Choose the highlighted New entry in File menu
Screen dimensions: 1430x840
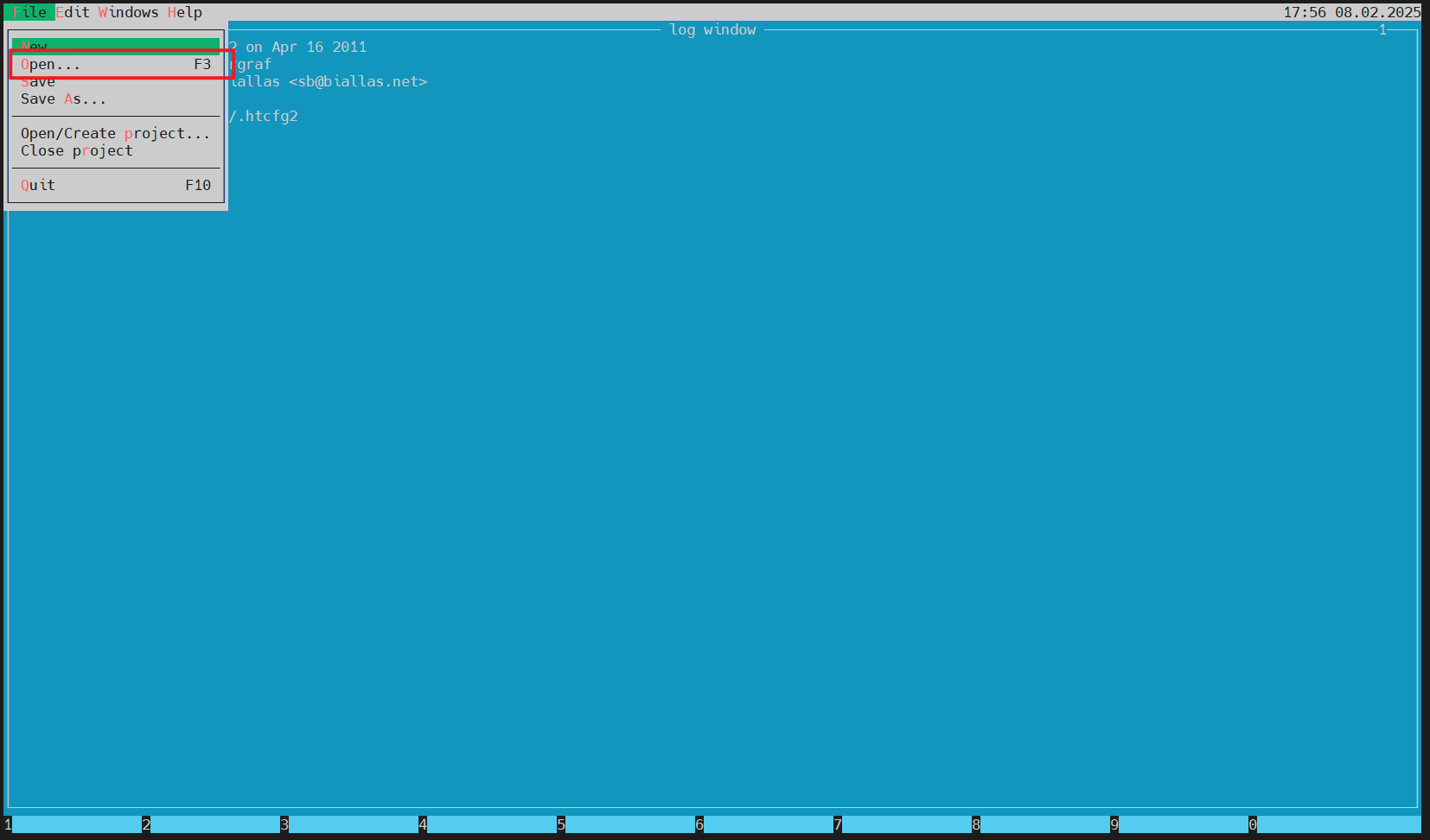(116, 46)
